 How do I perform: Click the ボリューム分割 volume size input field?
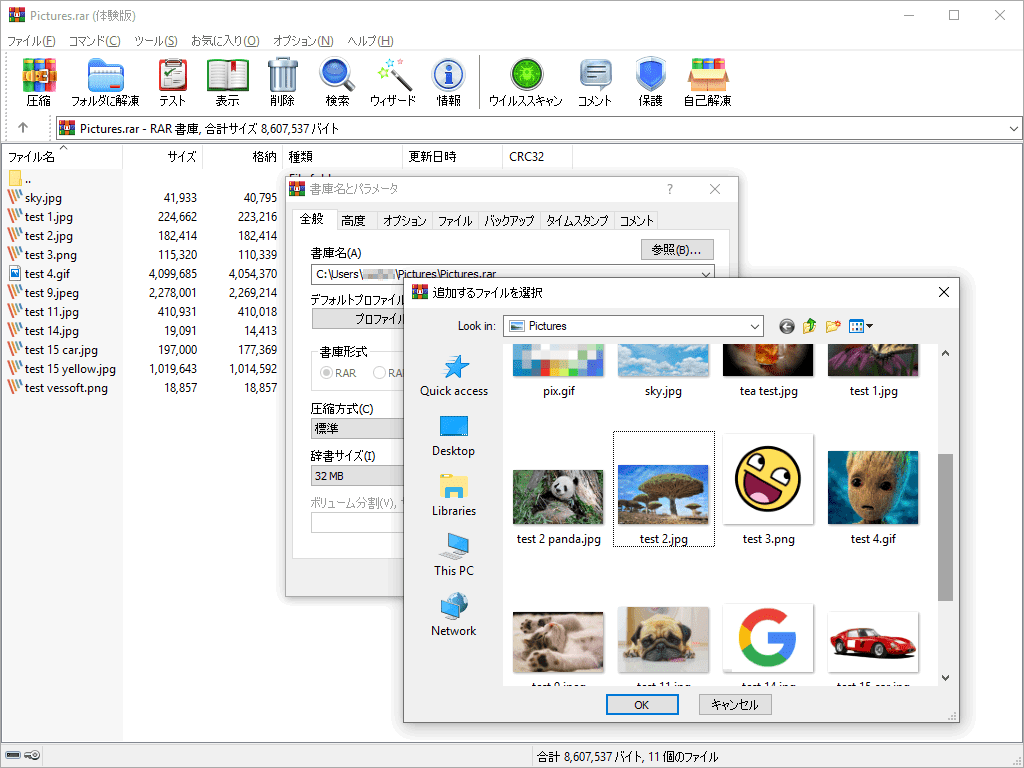(357, 523)
